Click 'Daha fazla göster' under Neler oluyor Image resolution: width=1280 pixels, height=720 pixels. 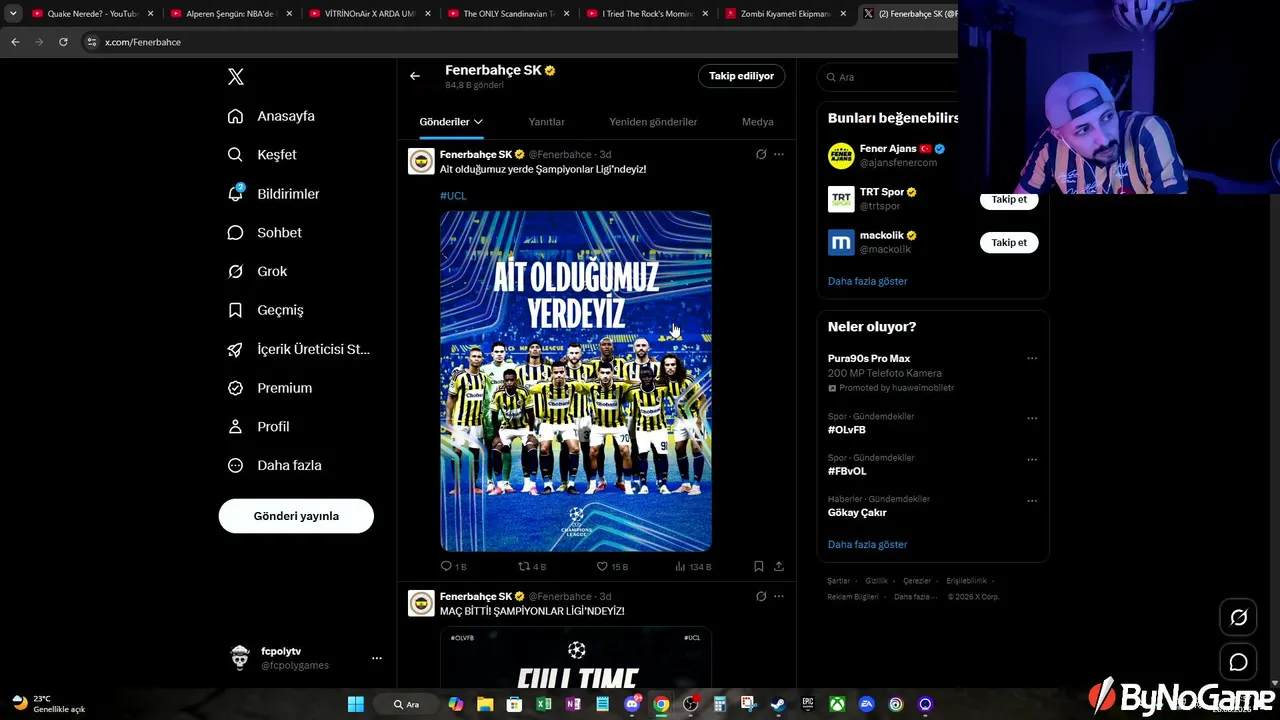[x=867, y=545]
